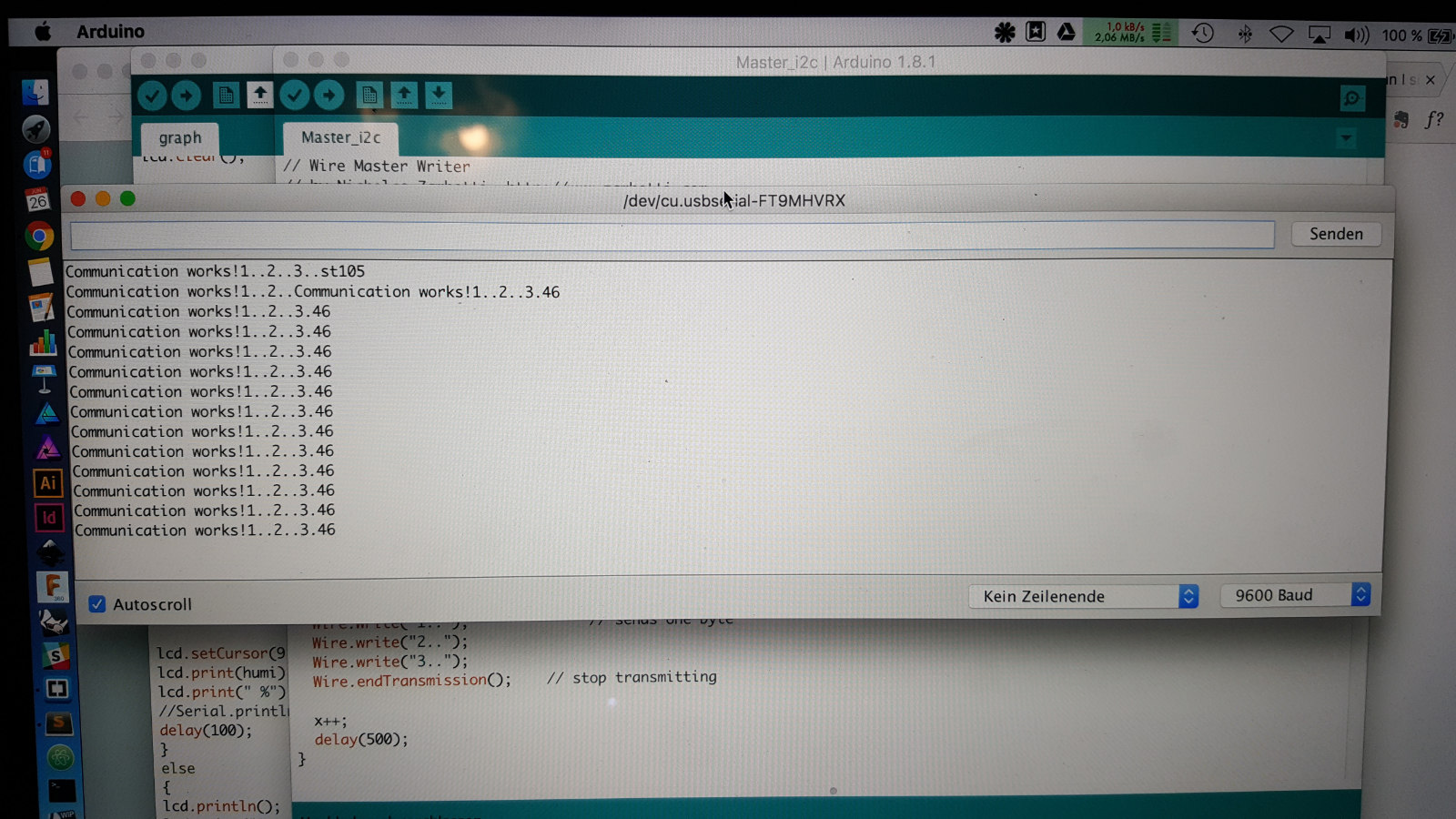
Task: Click the f? extension icon in browser
Action: click(x=1434, y=119)
